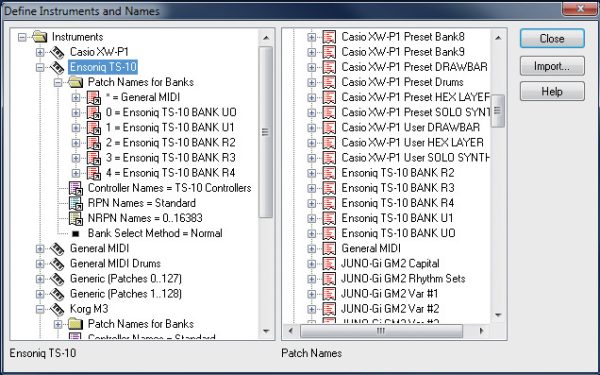The height and width of the screenshot is (375, 600).
Task: Collapse the Ensoniq TS-10 instrument node
Action: pos(40,67)
